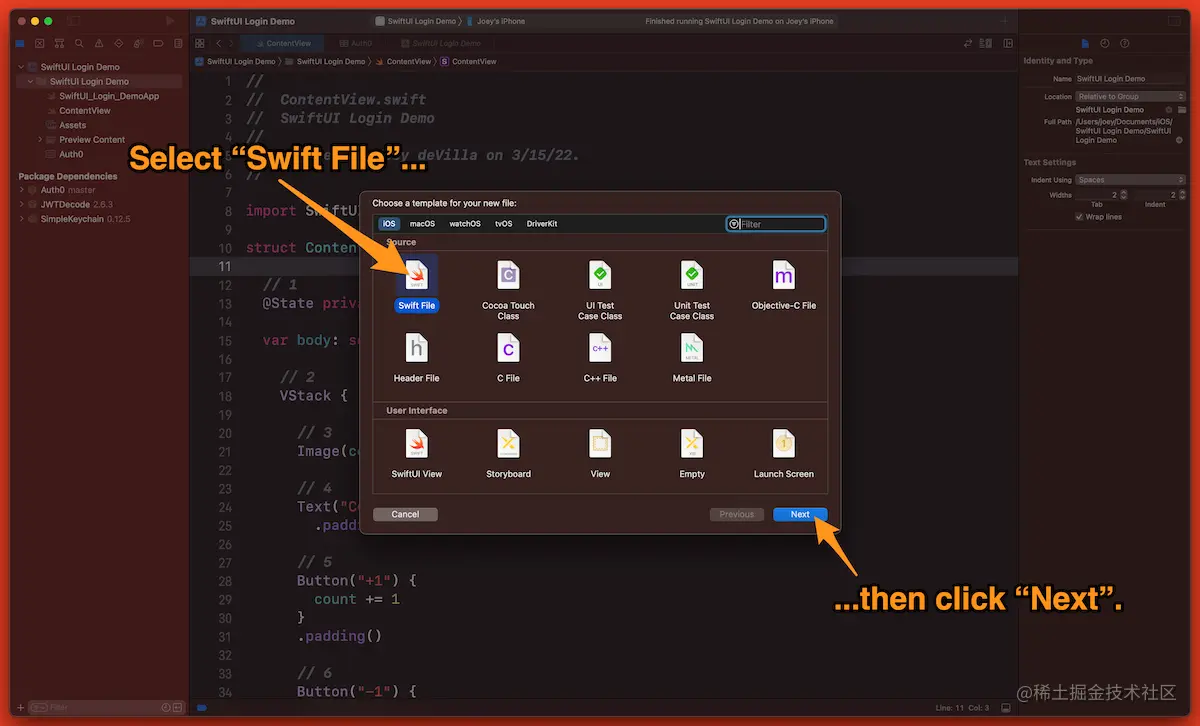The height and width of the screenshot is (726, 1200).
Task: Switch platform filter to watchOS
Action: pyautogui.click(x=464, y=223)
